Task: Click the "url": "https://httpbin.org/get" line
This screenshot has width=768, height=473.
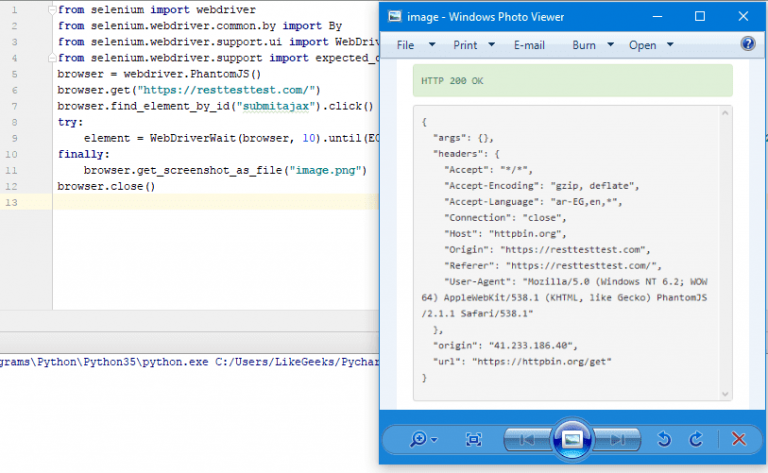Action: point(522,362)
